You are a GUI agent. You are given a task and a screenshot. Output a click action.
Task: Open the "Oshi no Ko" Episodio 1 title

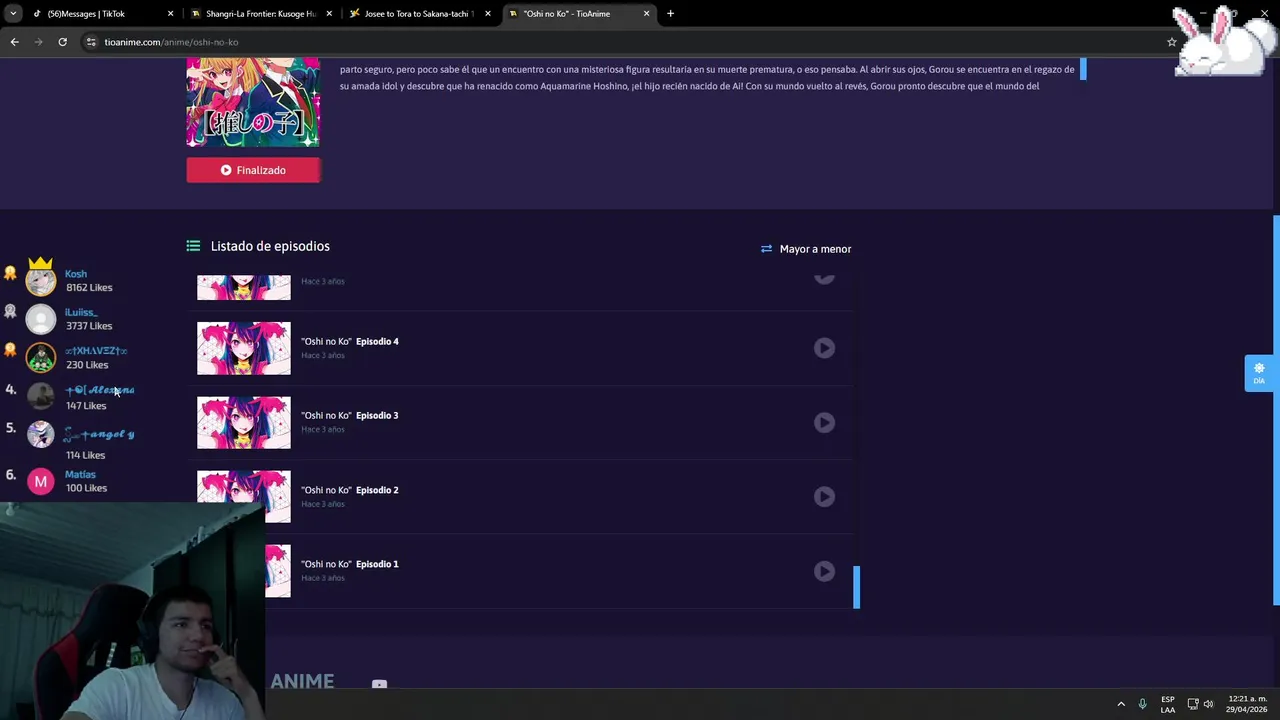(x=350, y=564)
